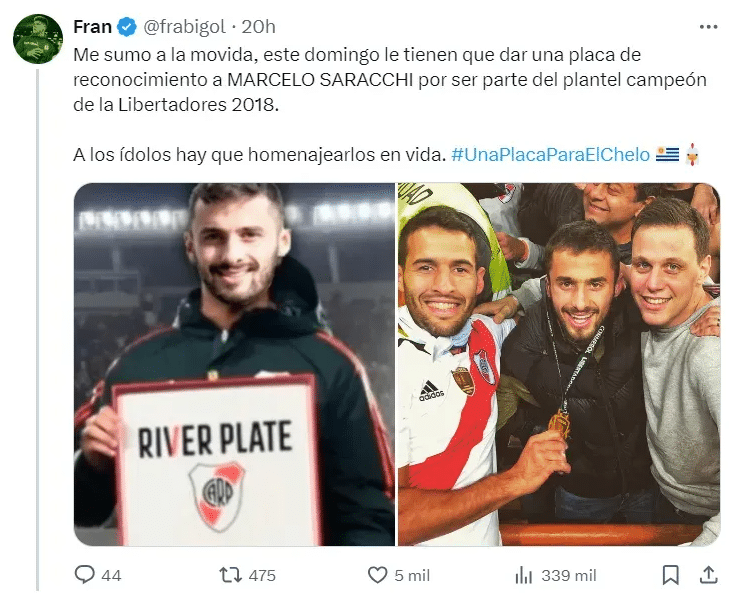
Task: Click the 475 reposts count
Action: [x=262, y=575]
